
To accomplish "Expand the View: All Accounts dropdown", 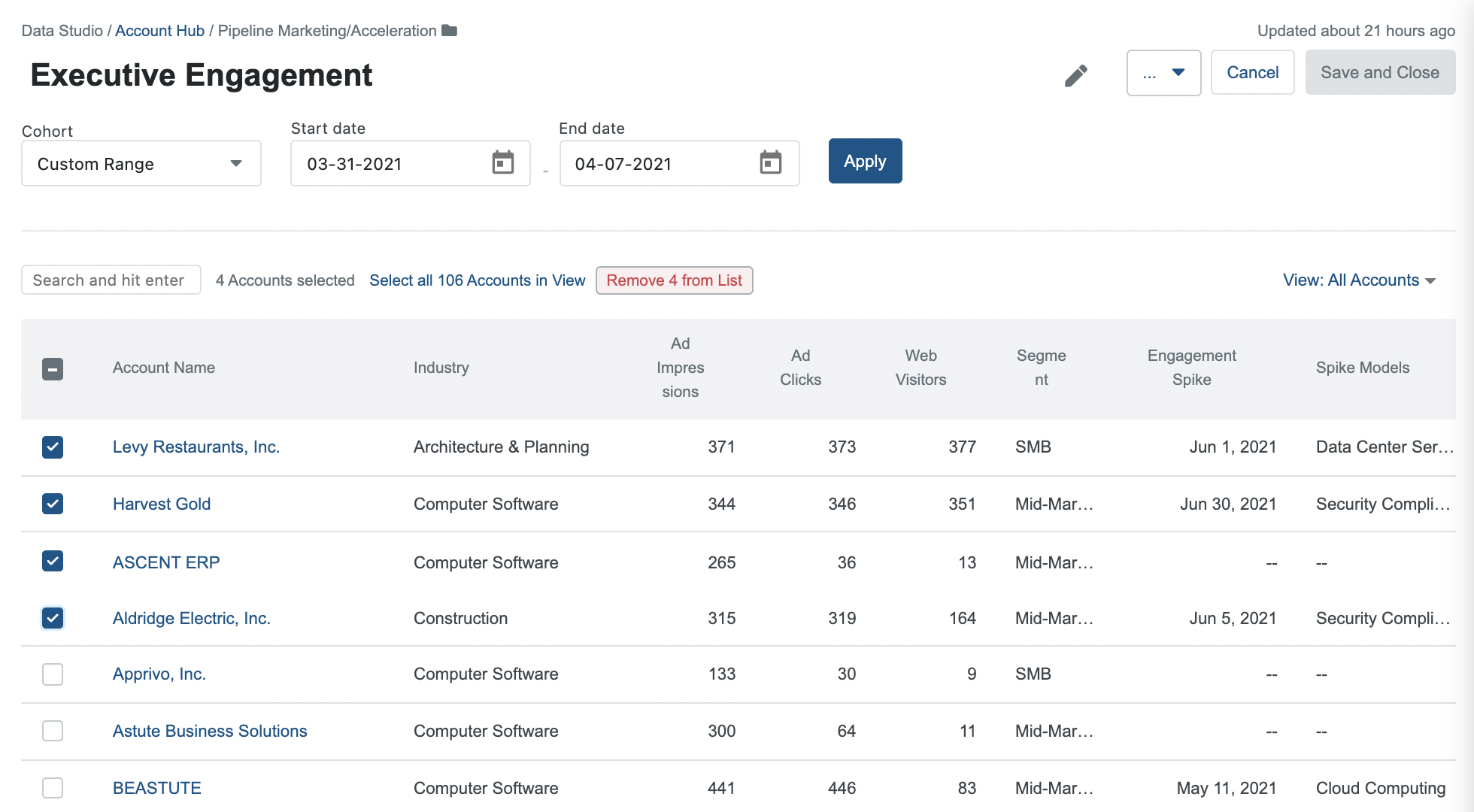I will 1360,280.
